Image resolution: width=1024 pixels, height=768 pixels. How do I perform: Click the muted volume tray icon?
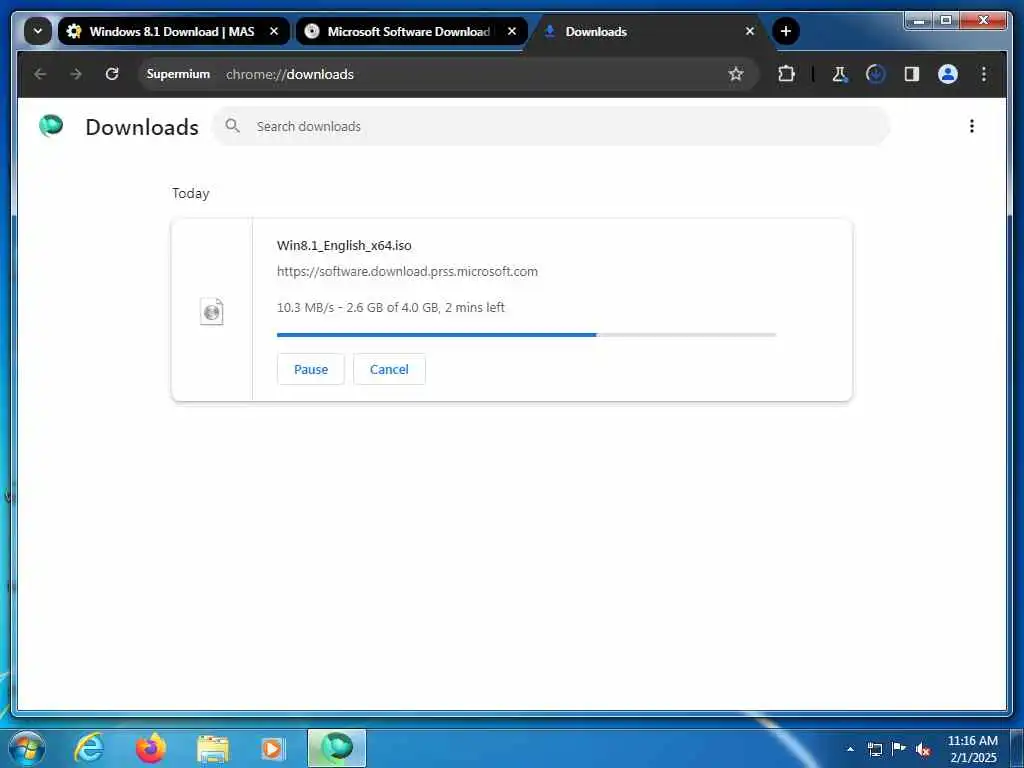point(923,749)
